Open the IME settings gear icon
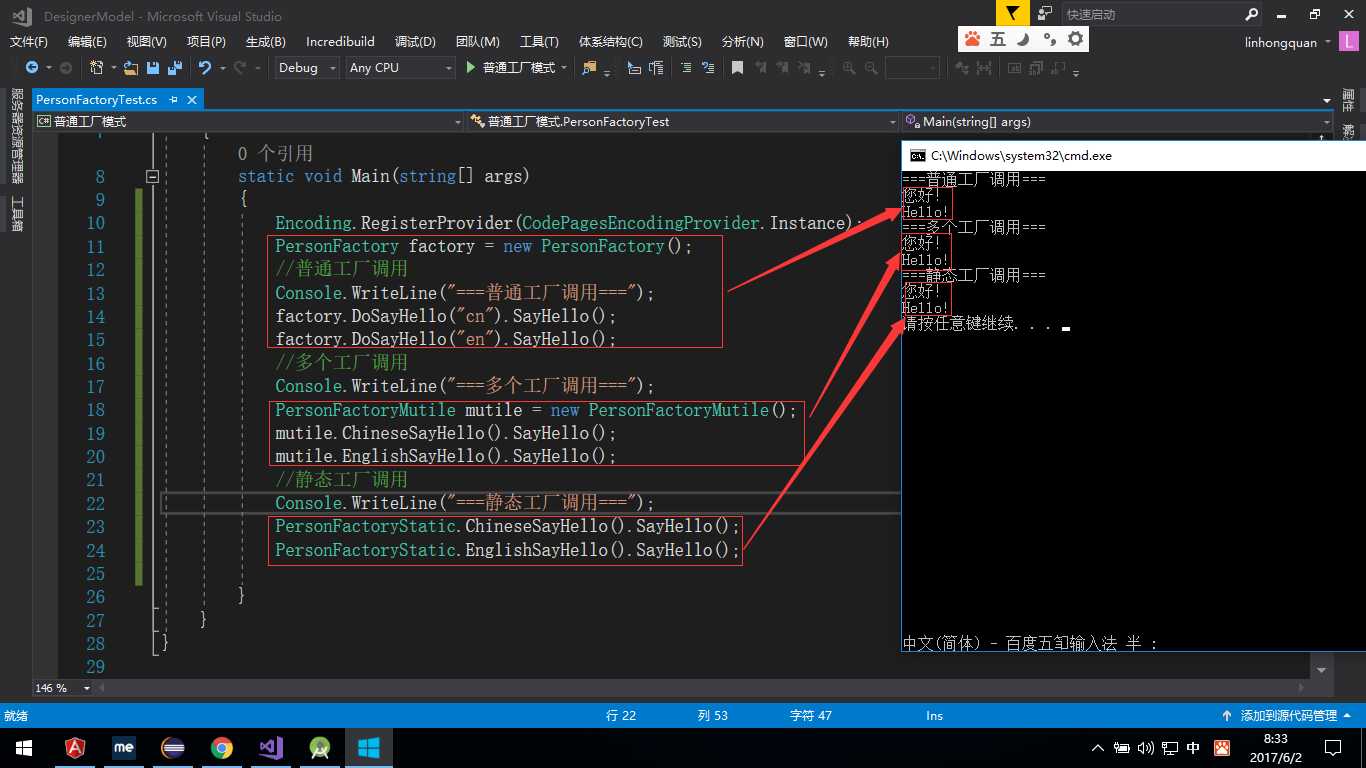This screenshot has width=1366, height=768. 1076,39
